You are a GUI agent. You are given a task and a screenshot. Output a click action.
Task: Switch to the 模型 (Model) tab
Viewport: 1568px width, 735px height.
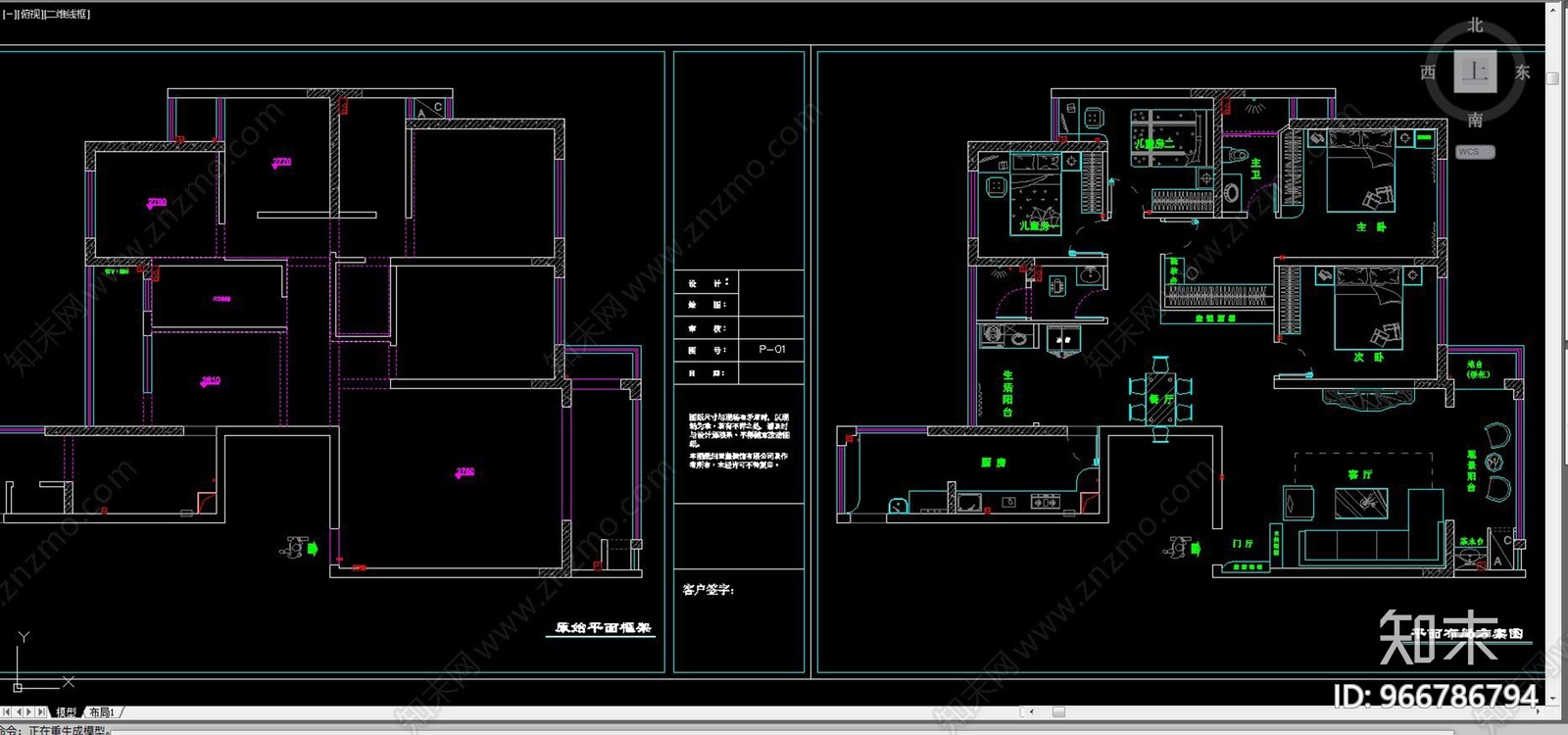pos(67,712)
